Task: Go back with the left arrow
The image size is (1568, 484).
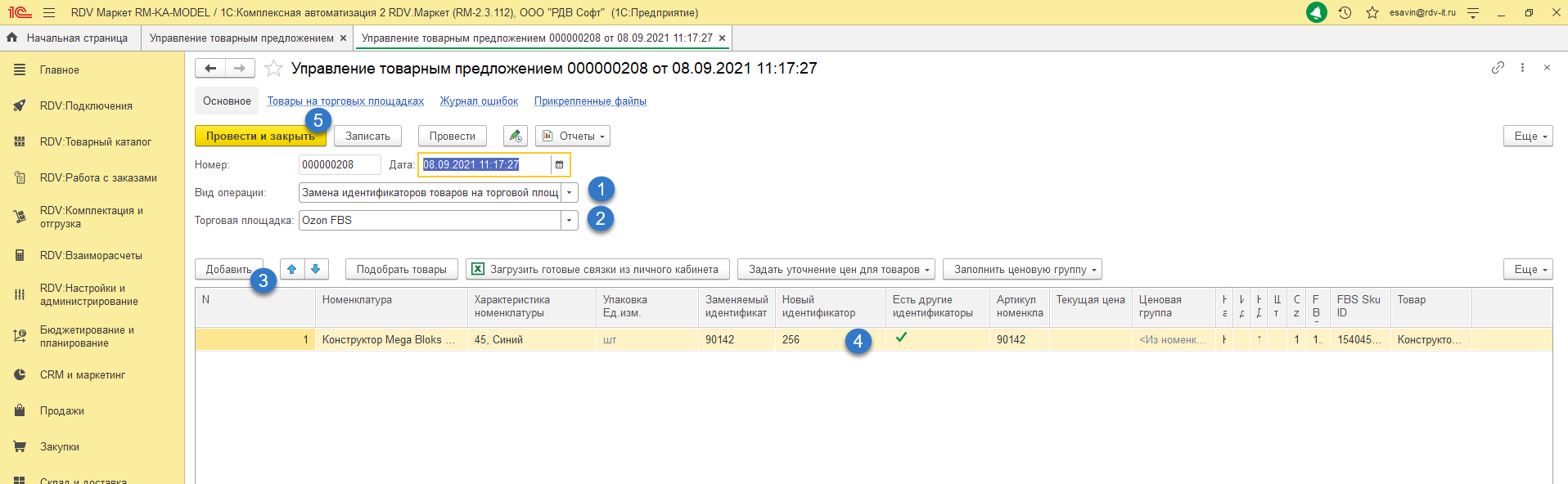Action: pyautogui.click(x=210, y=69)
